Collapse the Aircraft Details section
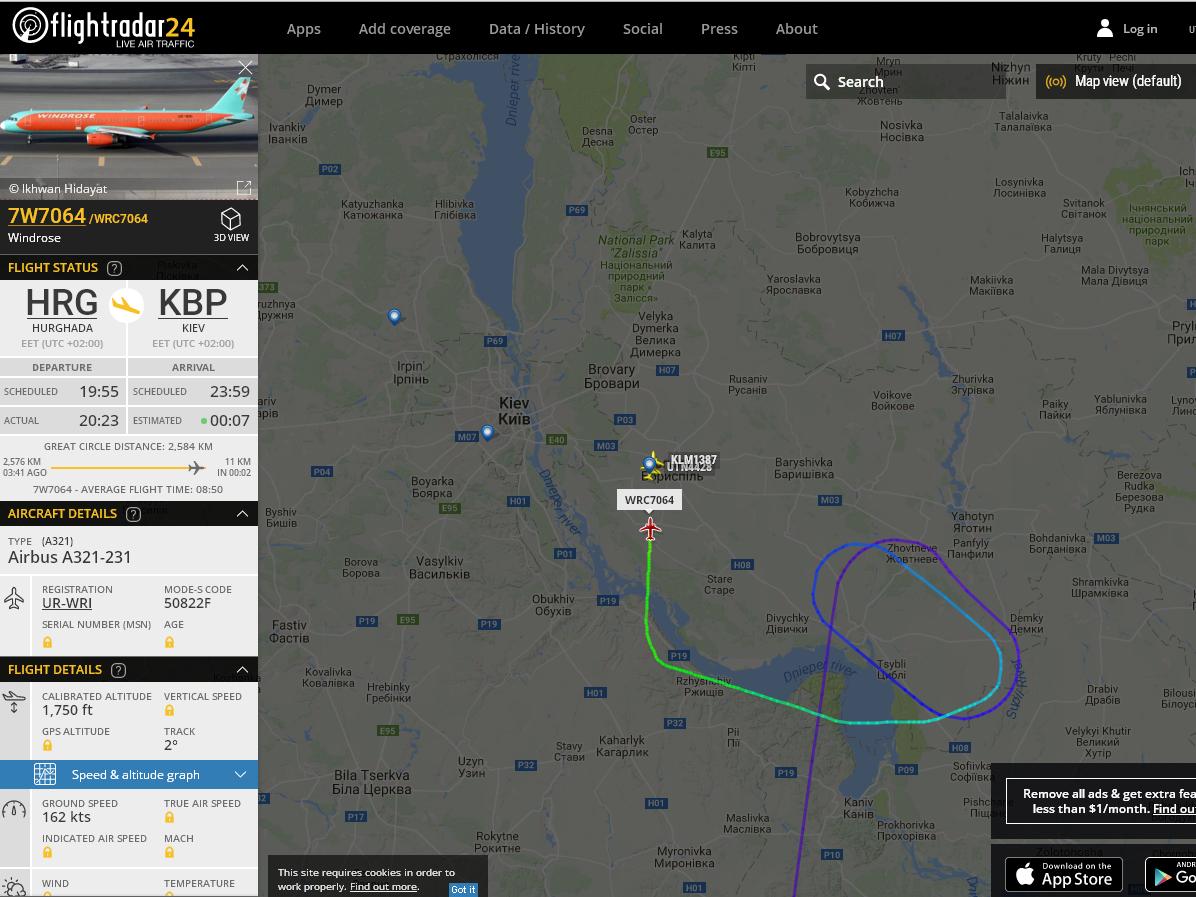 pyautogui.click(x=243, y=514)
